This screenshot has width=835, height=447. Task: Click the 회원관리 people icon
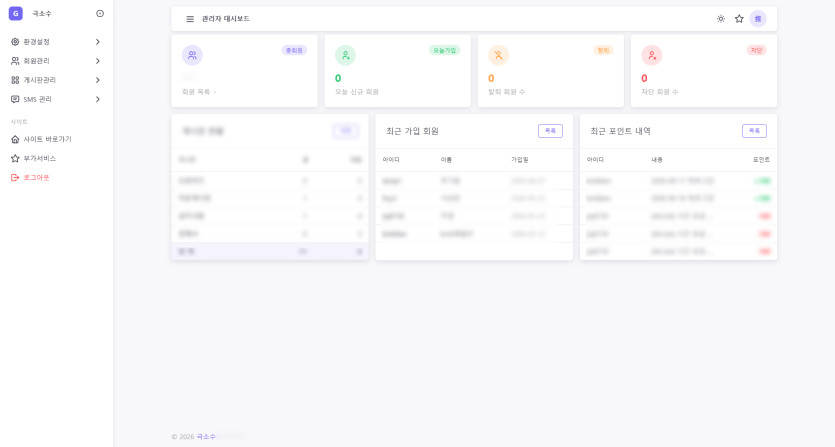tap(15, 61)
